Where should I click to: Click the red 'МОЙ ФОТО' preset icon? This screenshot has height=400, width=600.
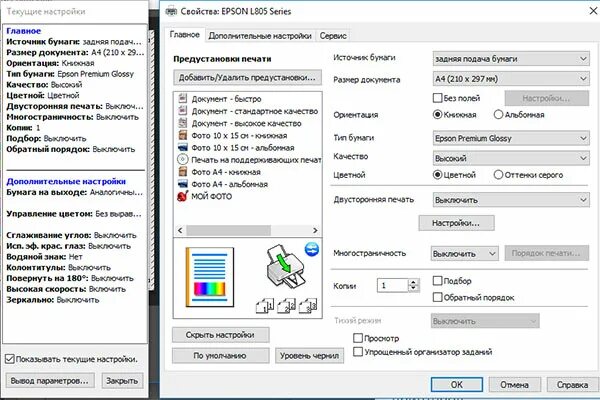(x=183, y=196)
